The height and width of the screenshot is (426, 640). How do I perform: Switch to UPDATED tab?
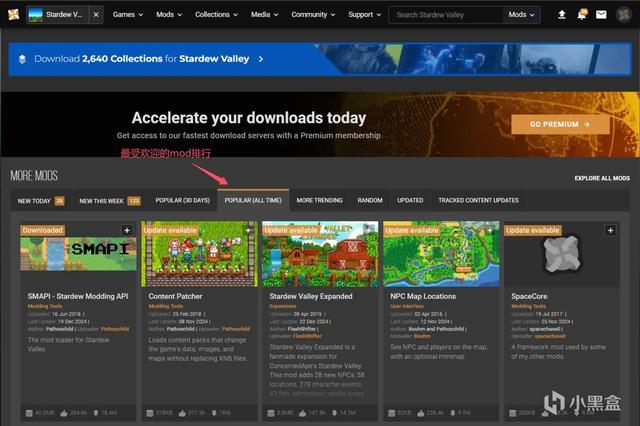pyautogui.click(x=410, y=200)
